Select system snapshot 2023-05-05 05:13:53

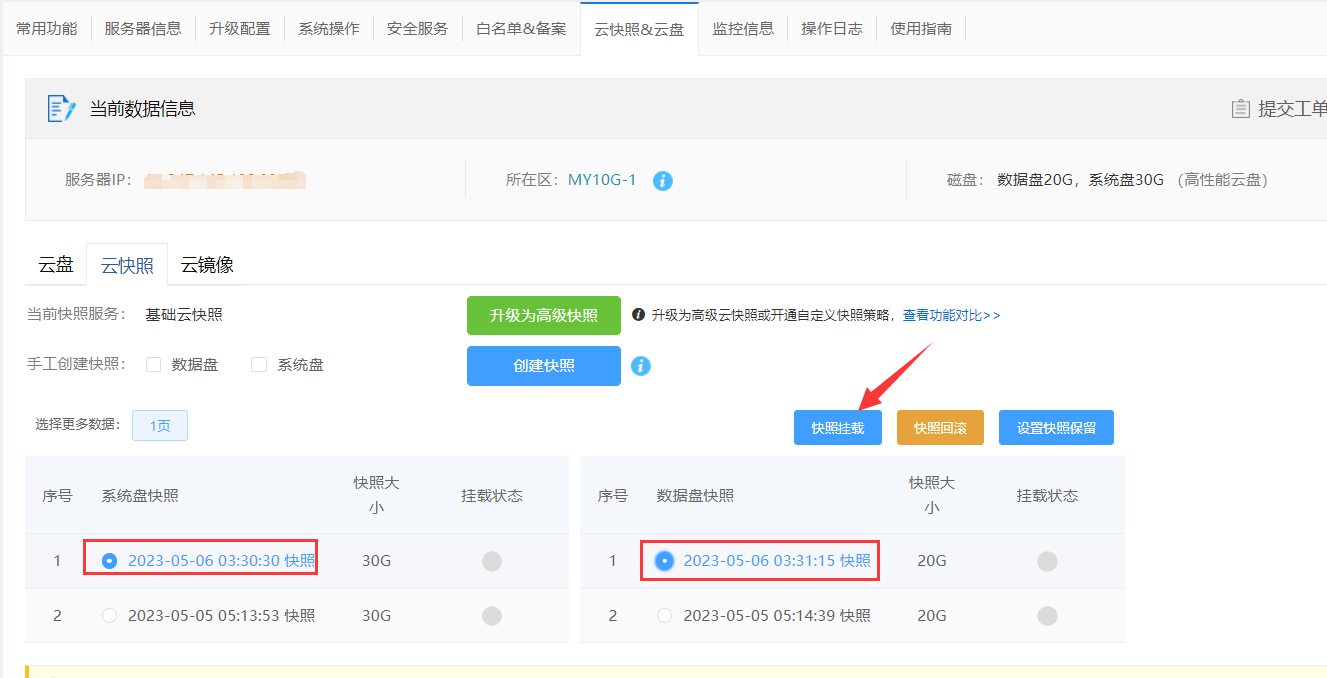pos(110,616)
